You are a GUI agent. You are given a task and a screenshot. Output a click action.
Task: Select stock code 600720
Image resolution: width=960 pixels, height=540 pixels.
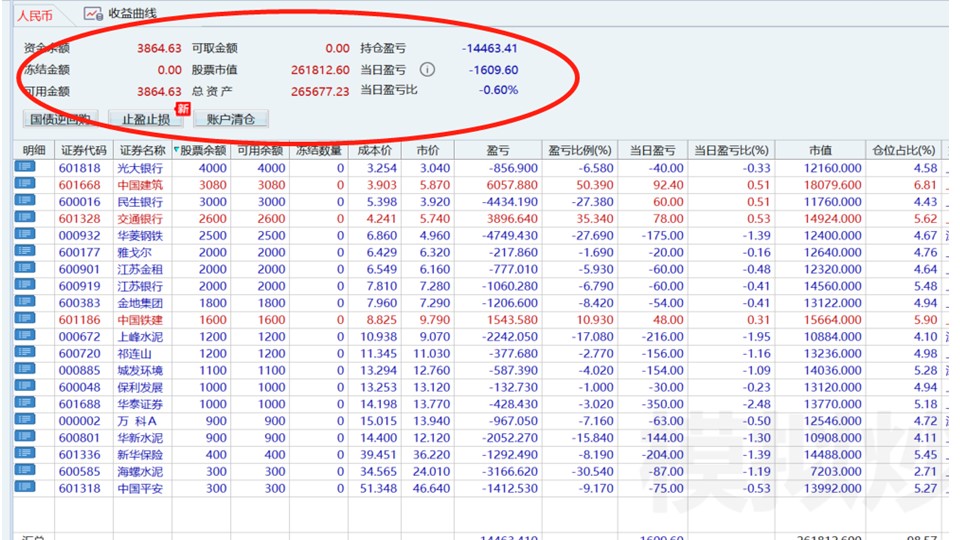tap(80, 353)
